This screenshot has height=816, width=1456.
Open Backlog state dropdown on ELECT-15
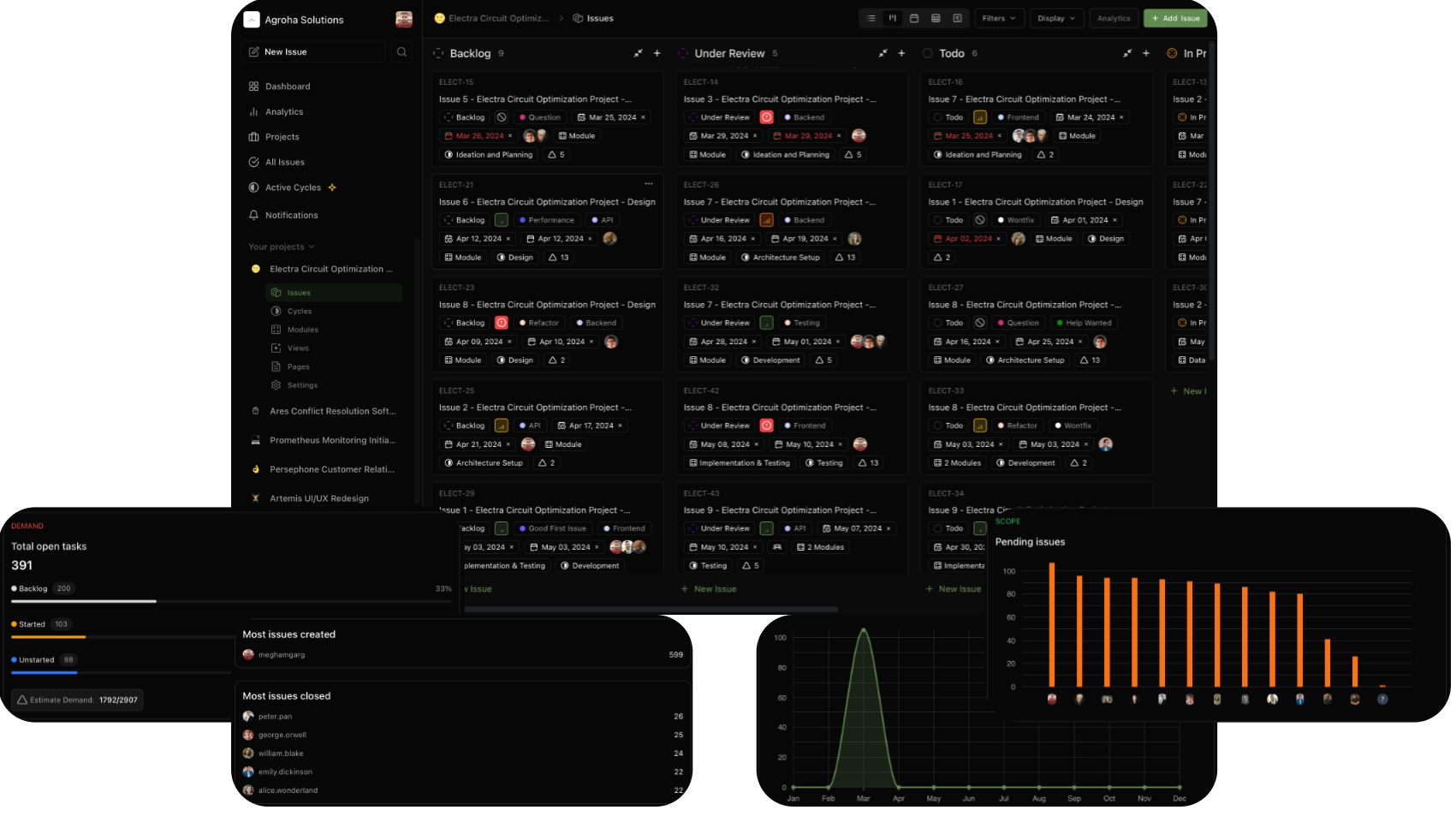tap(464, 117)
